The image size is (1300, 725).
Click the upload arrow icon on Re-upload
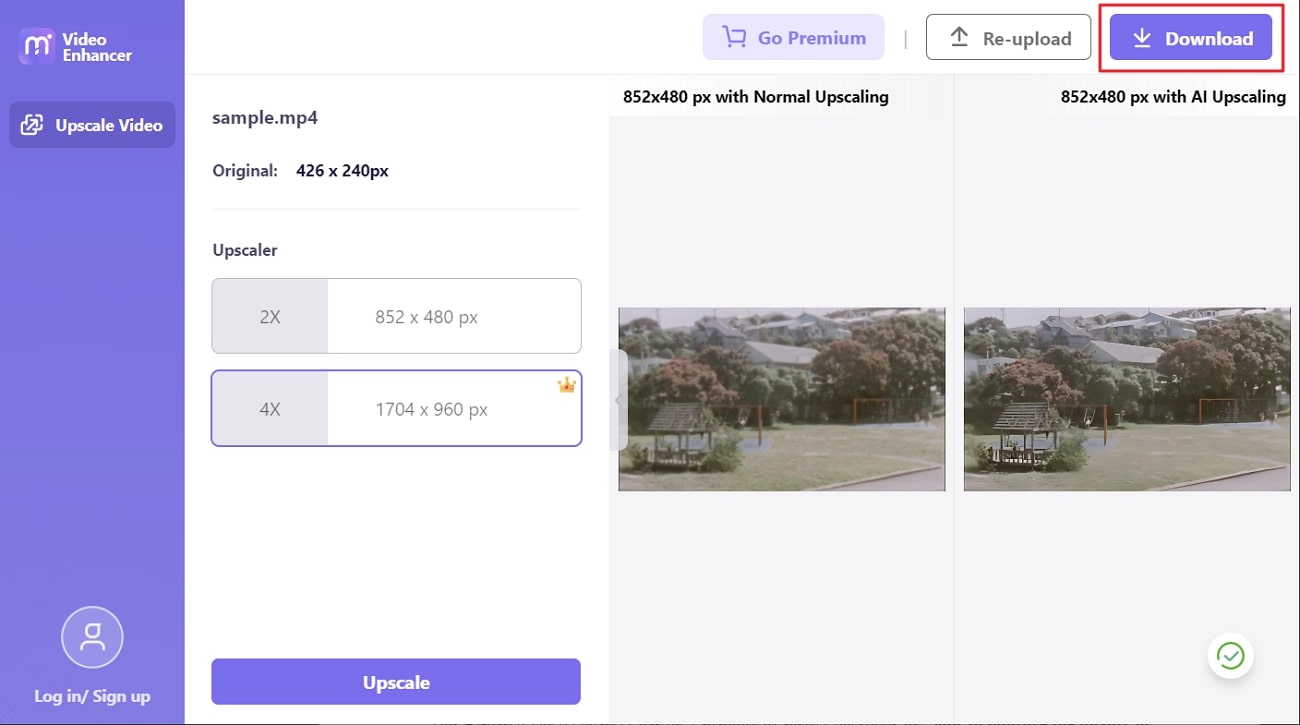(959, 38)
